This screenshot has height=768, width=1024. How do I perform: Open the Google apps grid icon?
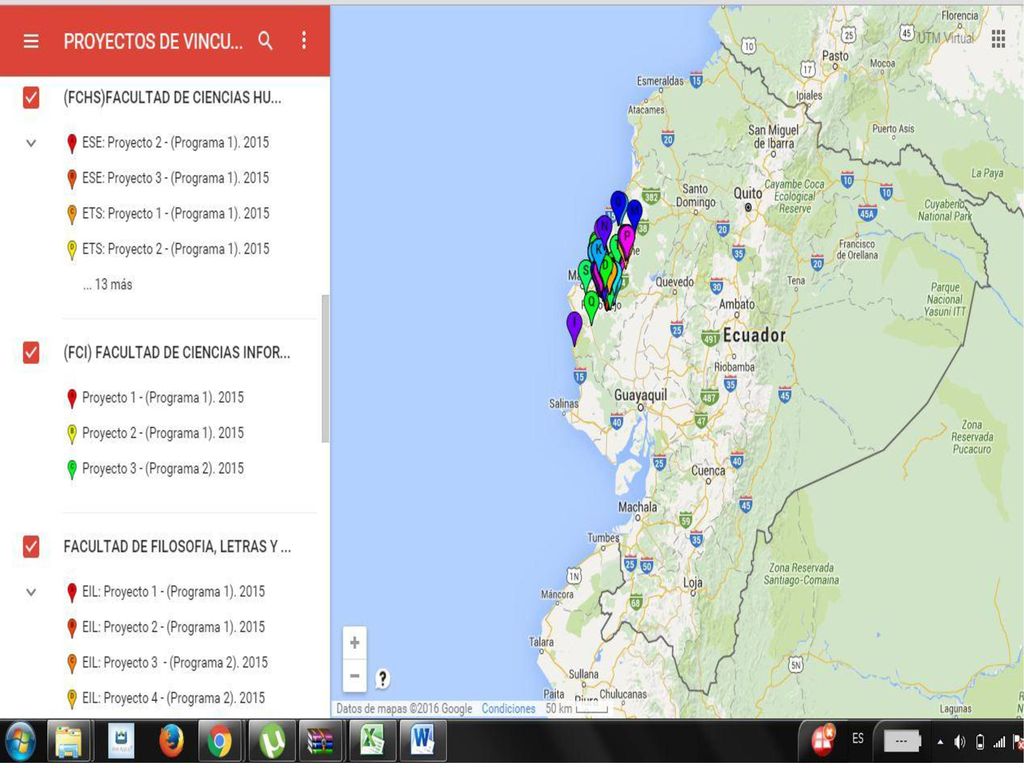click(x=998, y=39)
